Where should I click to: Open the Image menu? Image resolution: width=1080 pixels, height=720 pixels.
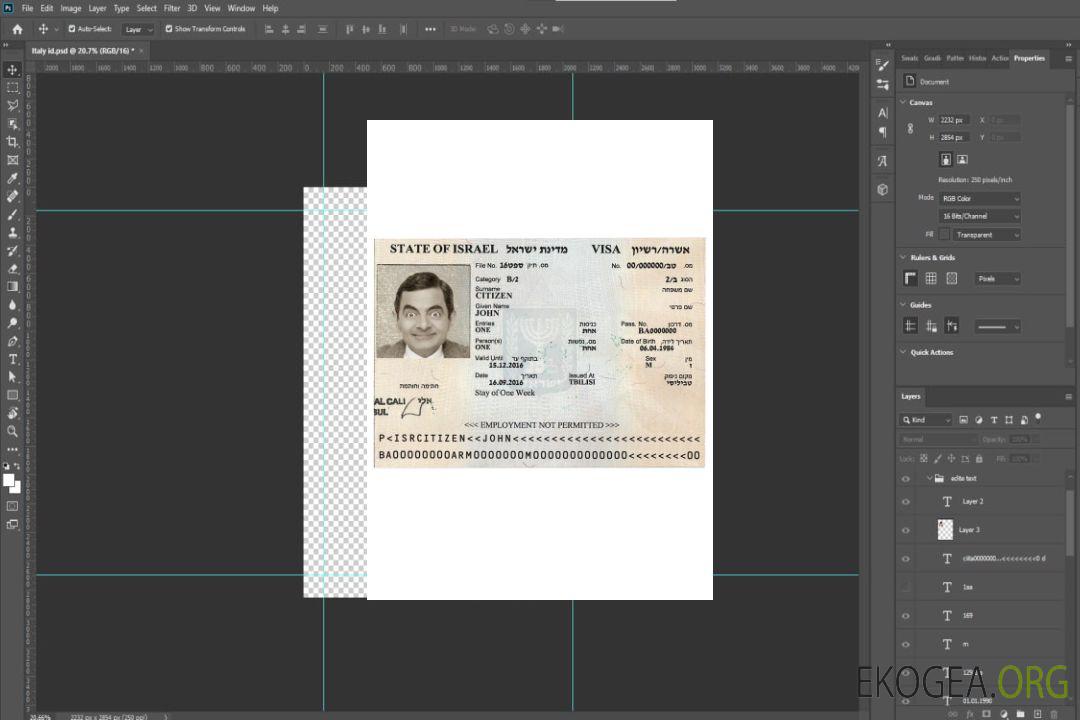pos(70,8)
